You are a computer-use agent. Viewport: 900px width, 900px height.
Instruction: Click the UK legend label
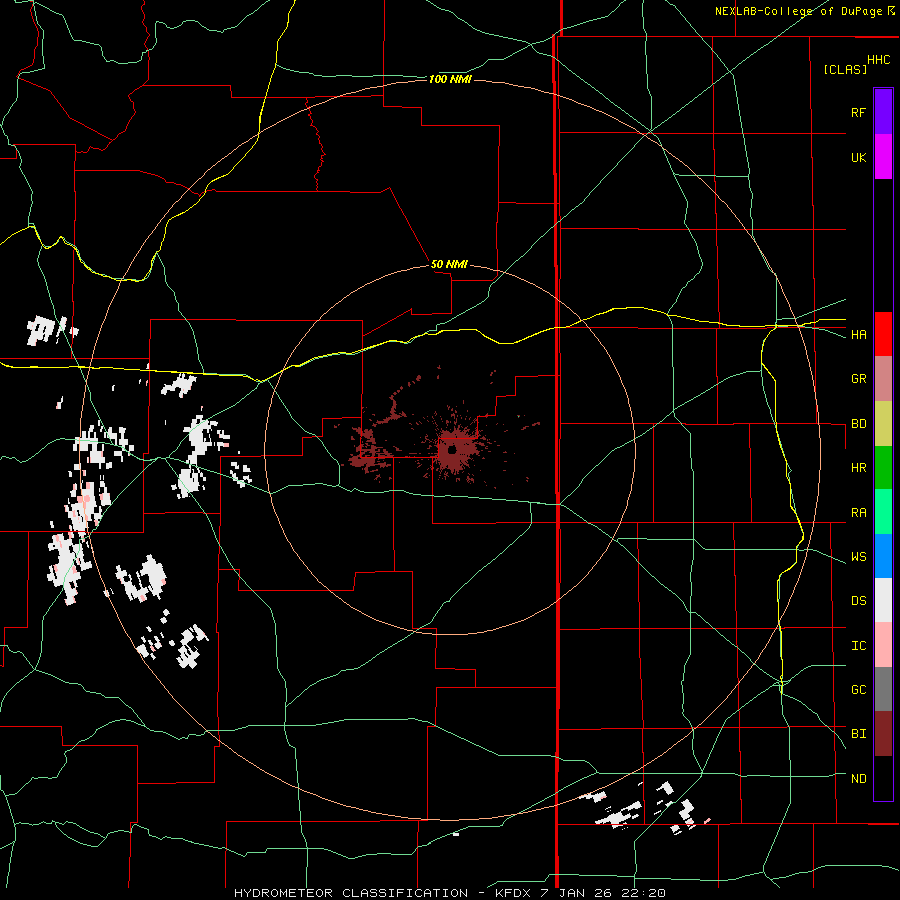click(858, 157)
